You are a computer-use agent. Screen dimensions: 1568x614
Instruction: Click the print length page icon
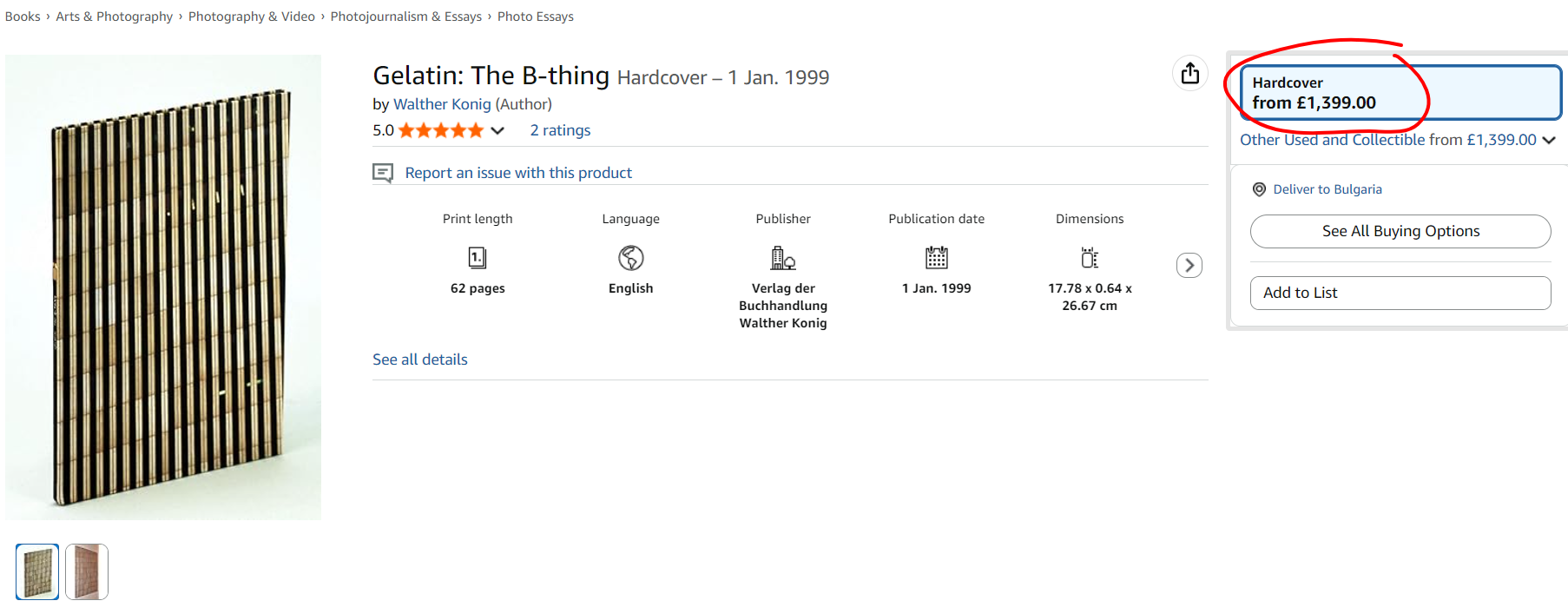click(x=478, y=258)
